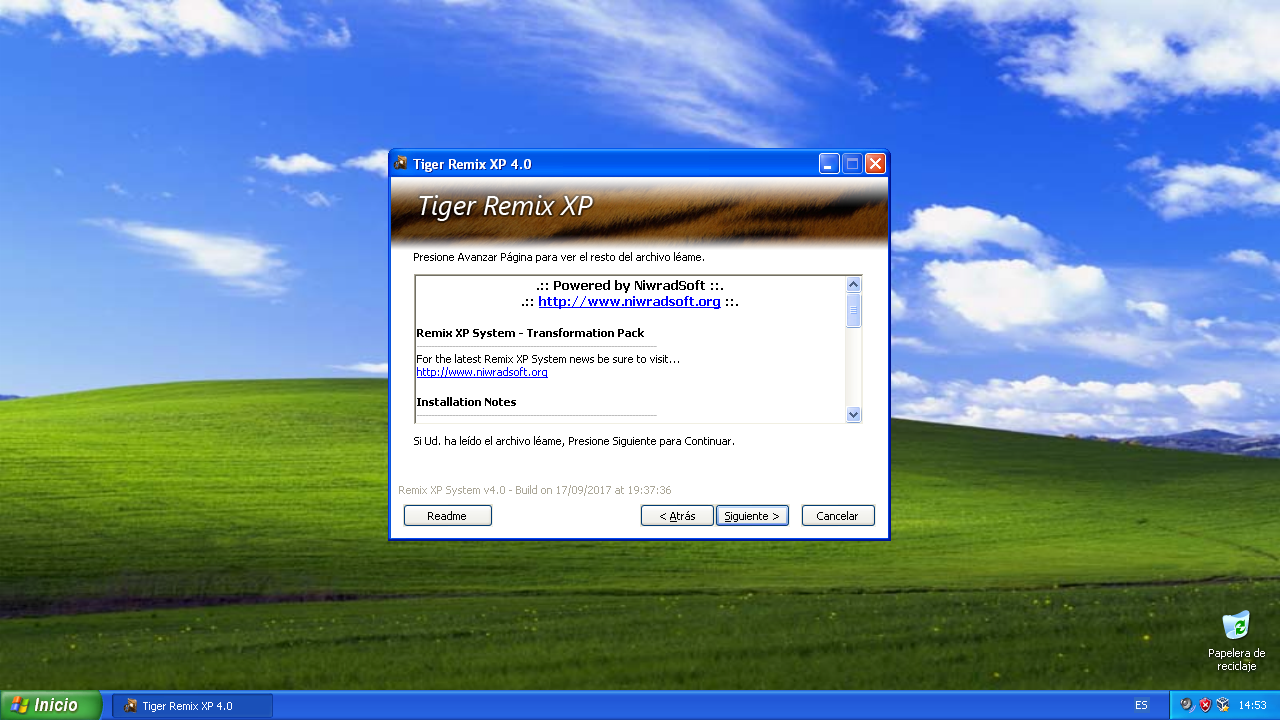Follow the small niwradsoft.org link under news
1280x720 pixels.
point(482,372)
